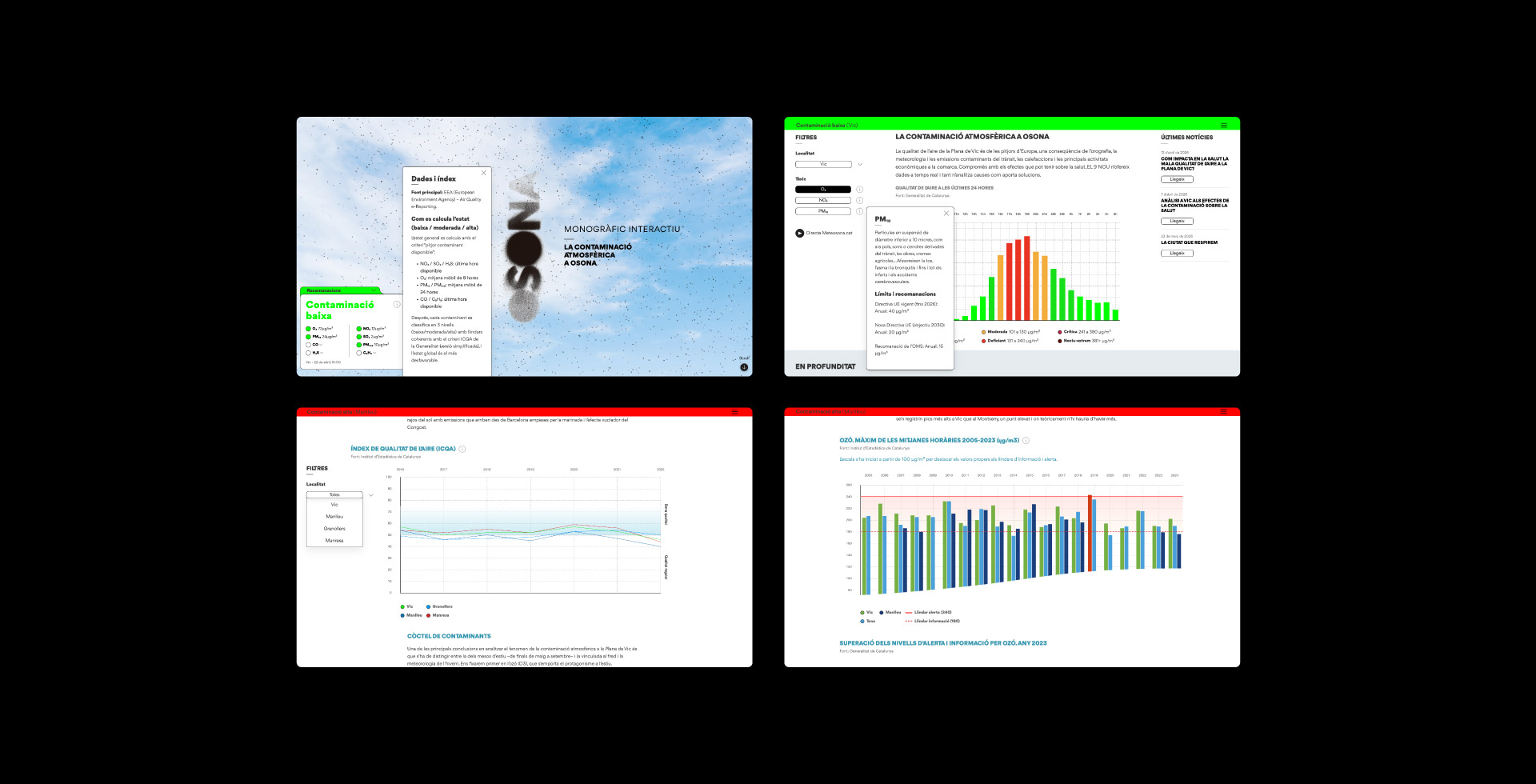Choose Manlleu from the localitat list
Screen dimensions: 1536x784
click(x=334, y=517)
